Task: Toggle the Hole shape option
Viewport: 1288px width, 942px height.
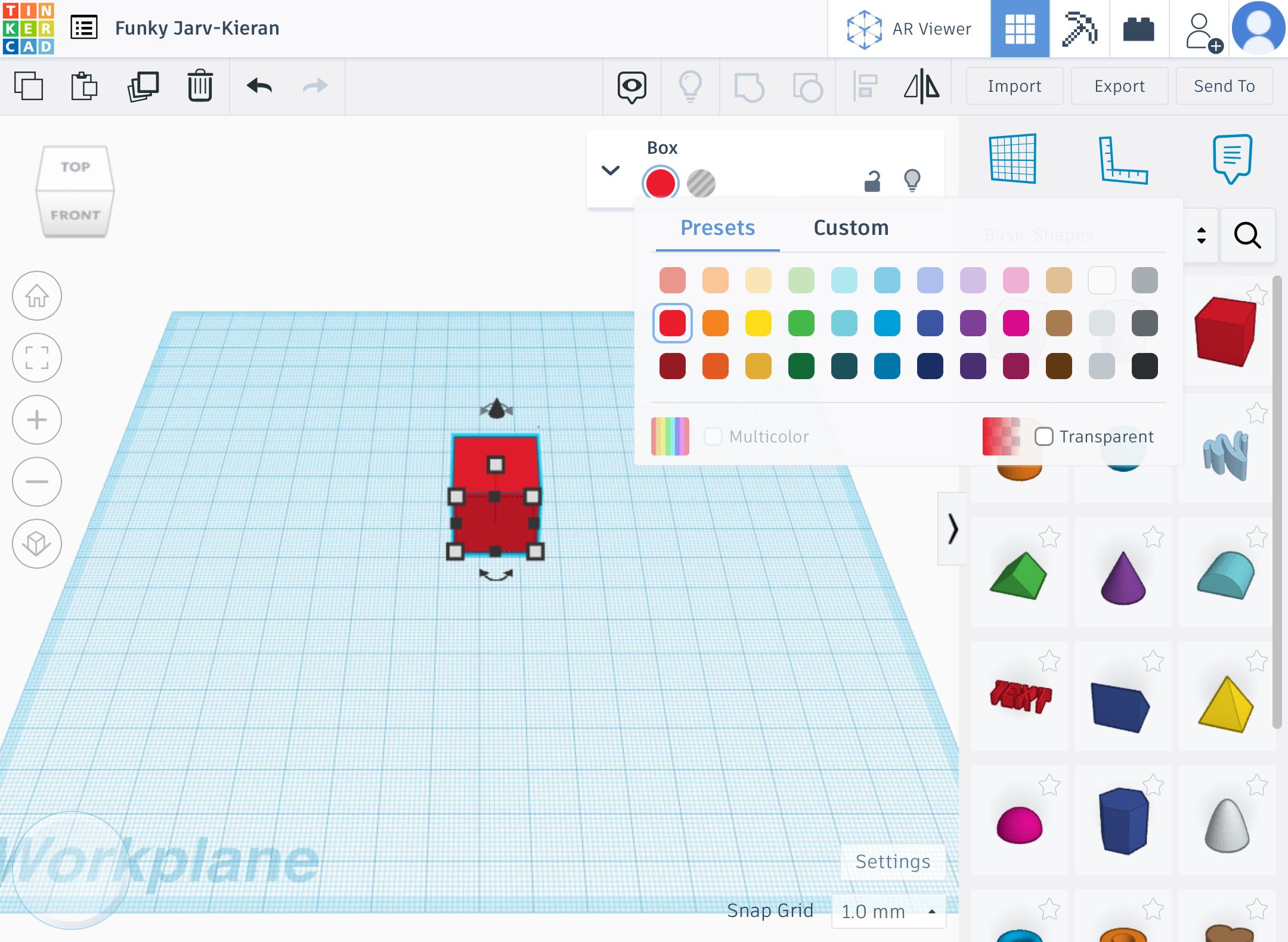Action: [x=701, y=183]
